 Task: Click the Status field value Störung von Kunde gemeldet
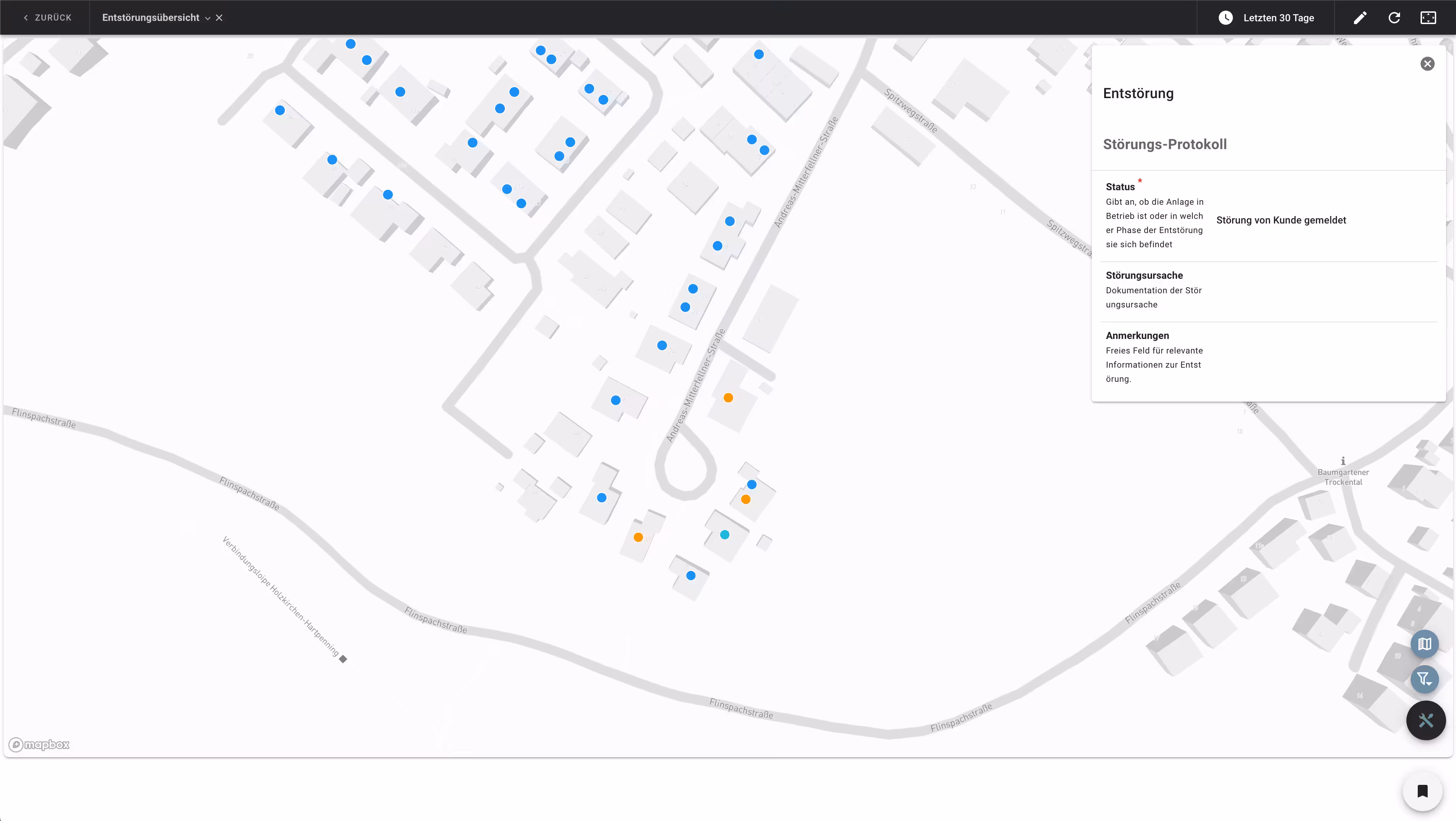click(x=1281, y=220)
